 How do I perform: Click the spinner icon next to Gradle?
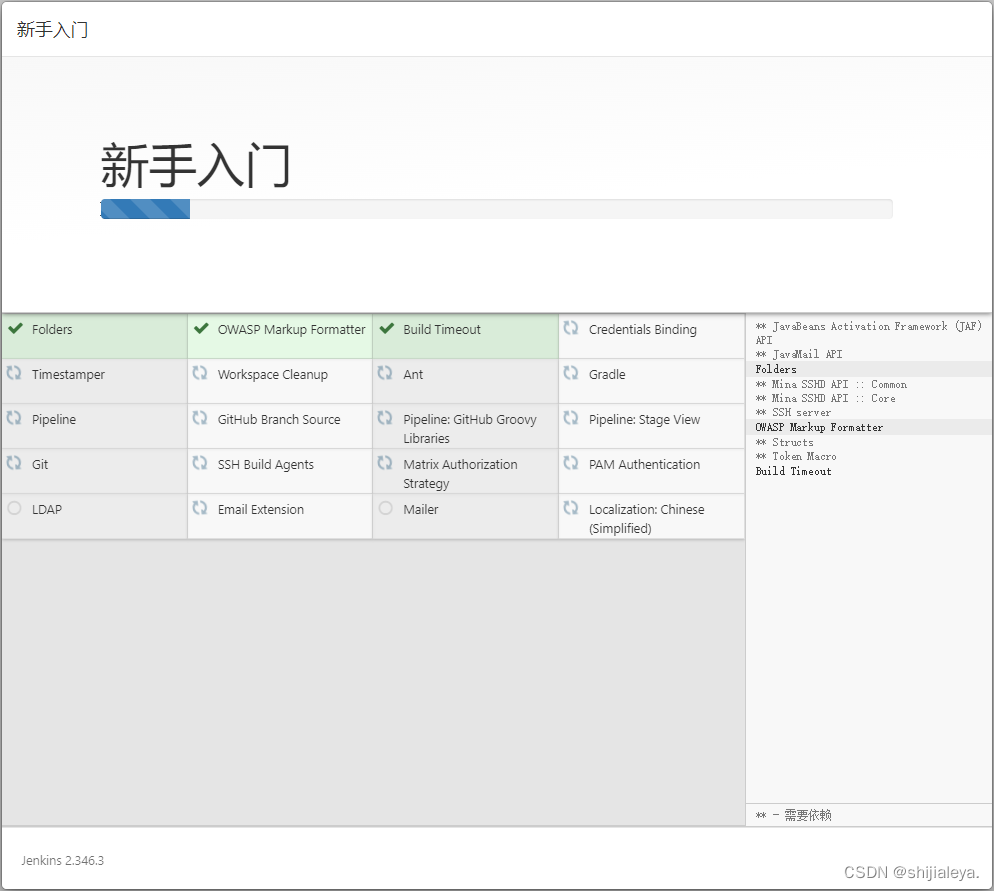(x=571, y=373)
